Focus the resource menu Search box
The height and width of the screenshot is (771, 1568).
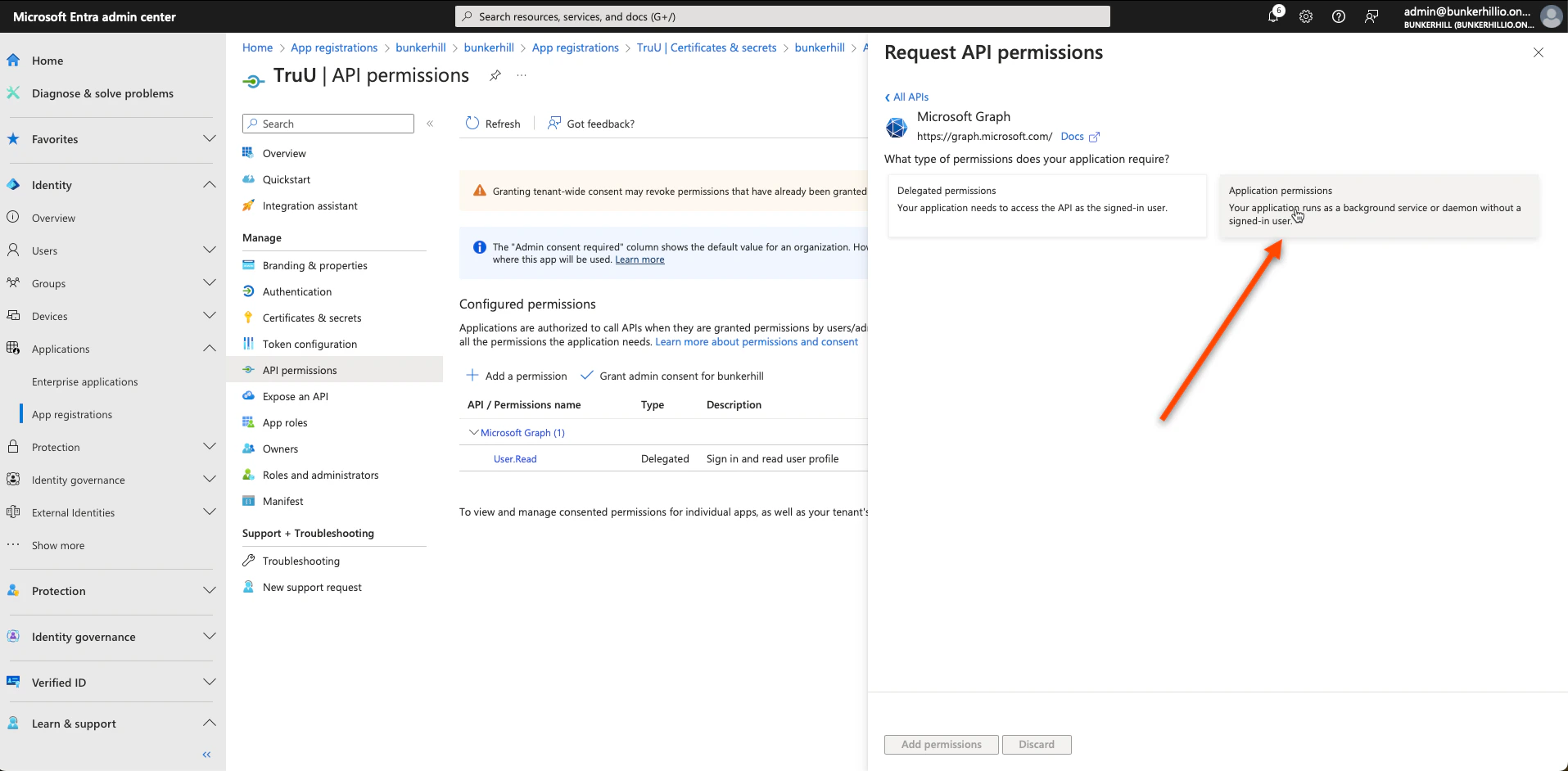click(328, 124)
